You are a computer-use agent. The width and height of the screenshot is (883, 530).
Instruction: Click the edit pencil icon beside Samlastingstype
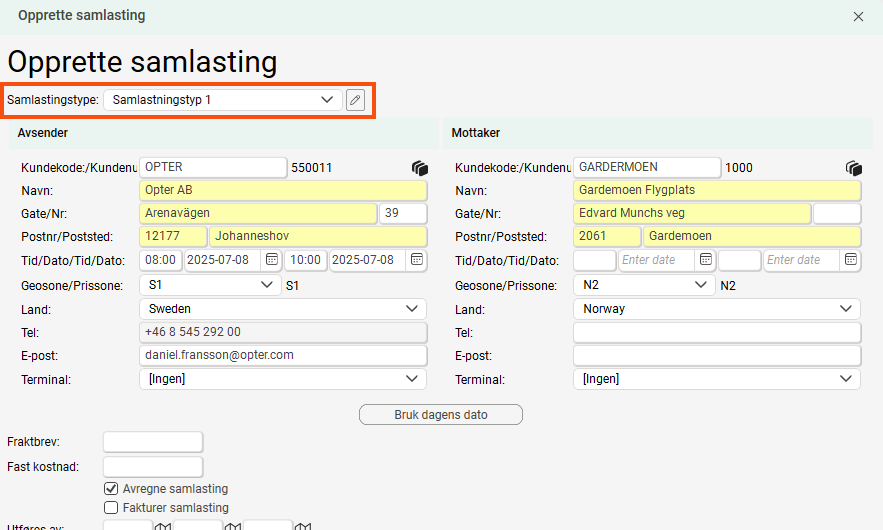click(x=355, y=100)
